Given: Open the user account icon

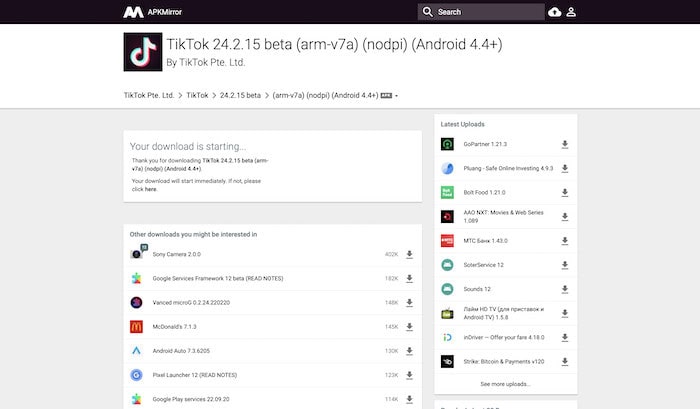Looking at the screenshot, I should point(571,12).
